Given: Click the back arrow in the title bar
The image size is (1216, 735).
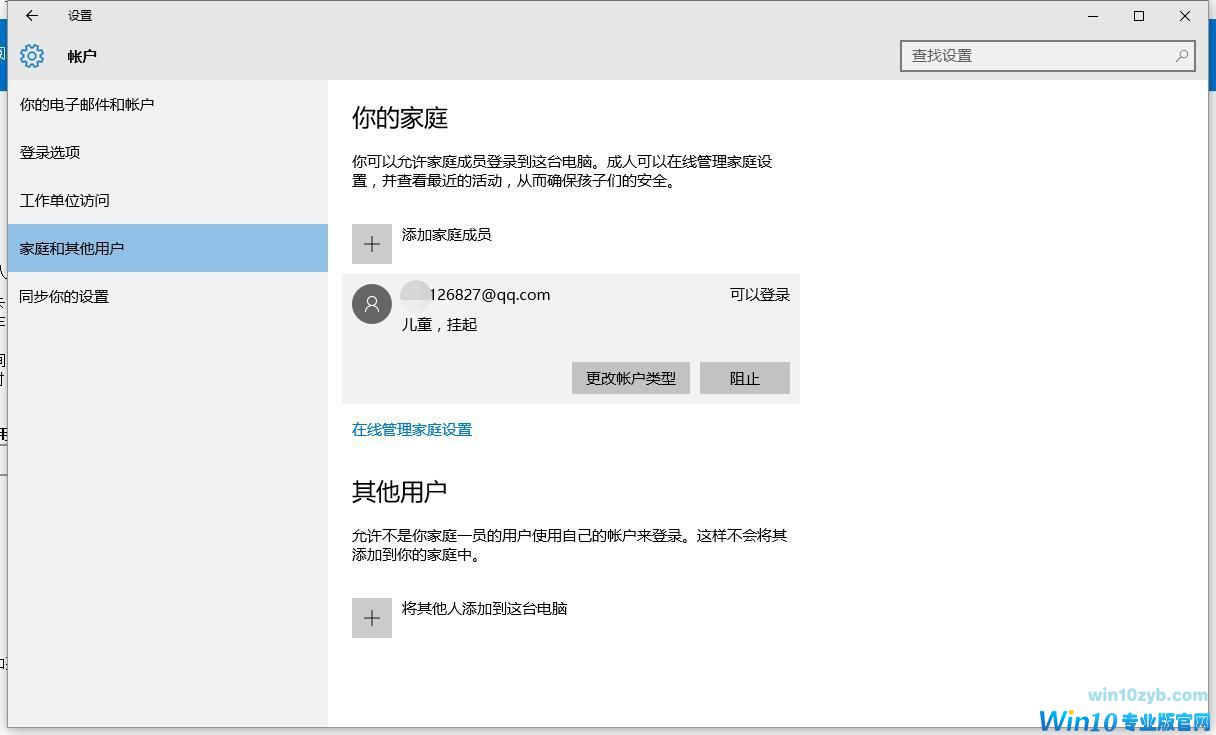Looking at the screenshot, I should pos(32,16).
